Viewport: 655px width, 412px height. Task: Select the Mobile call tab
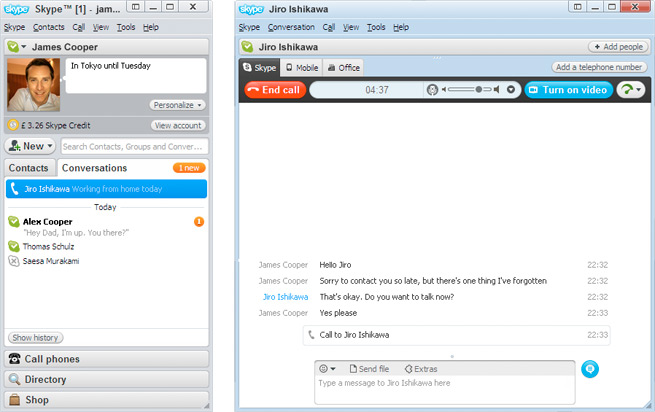(x=302, y=68)
